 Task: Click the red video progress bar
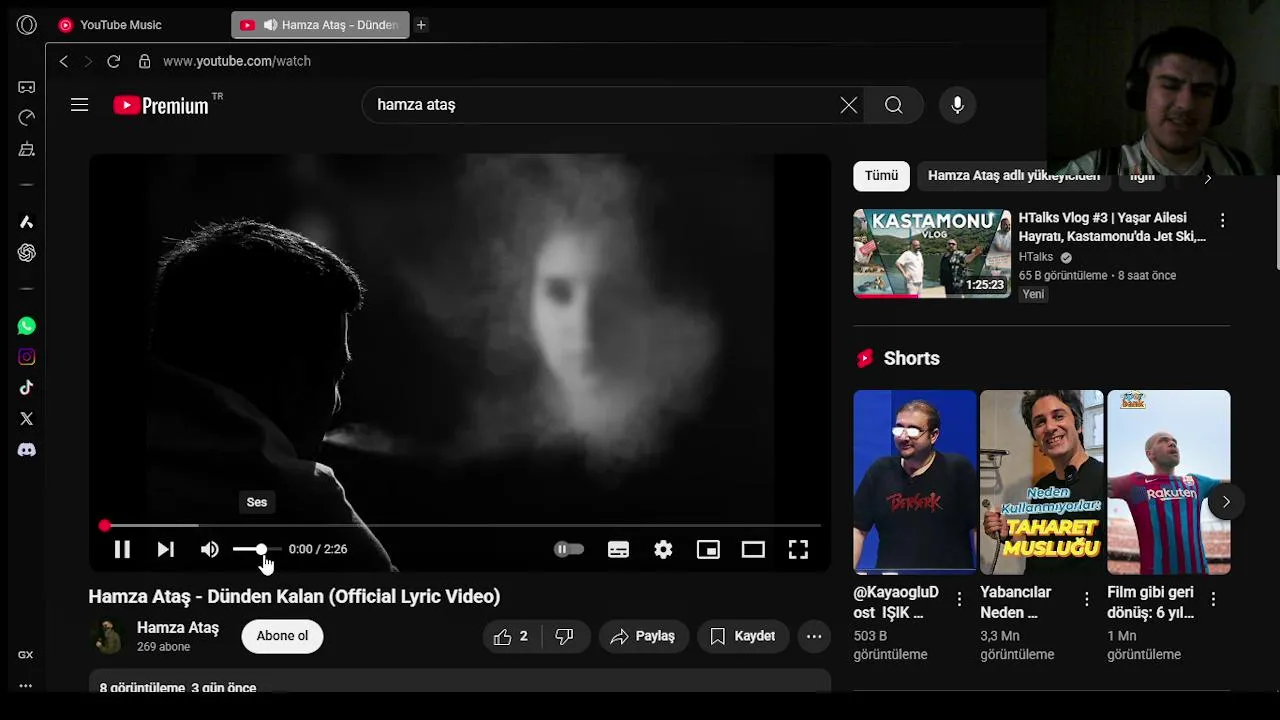pyautogui.click(x=460, y=525)
